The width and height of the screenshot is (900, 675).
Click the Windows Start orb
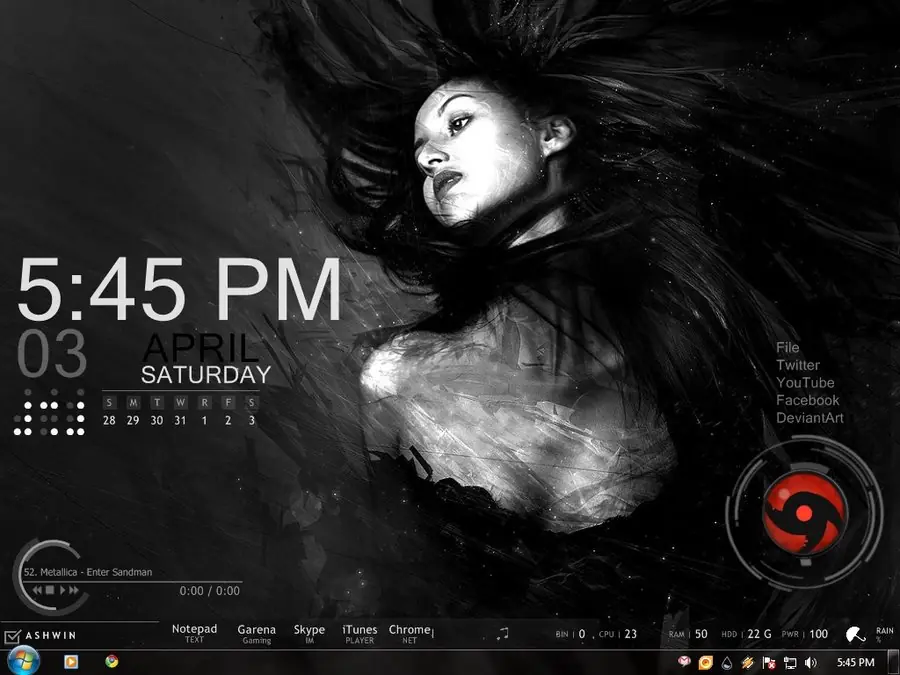(22, 661)
